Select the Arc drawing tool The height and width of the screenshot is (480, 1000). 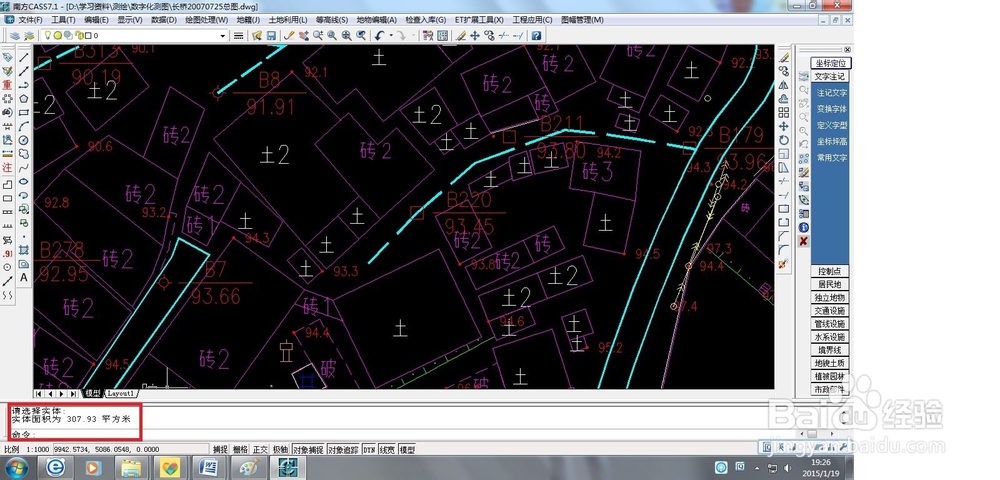point(24,127)
